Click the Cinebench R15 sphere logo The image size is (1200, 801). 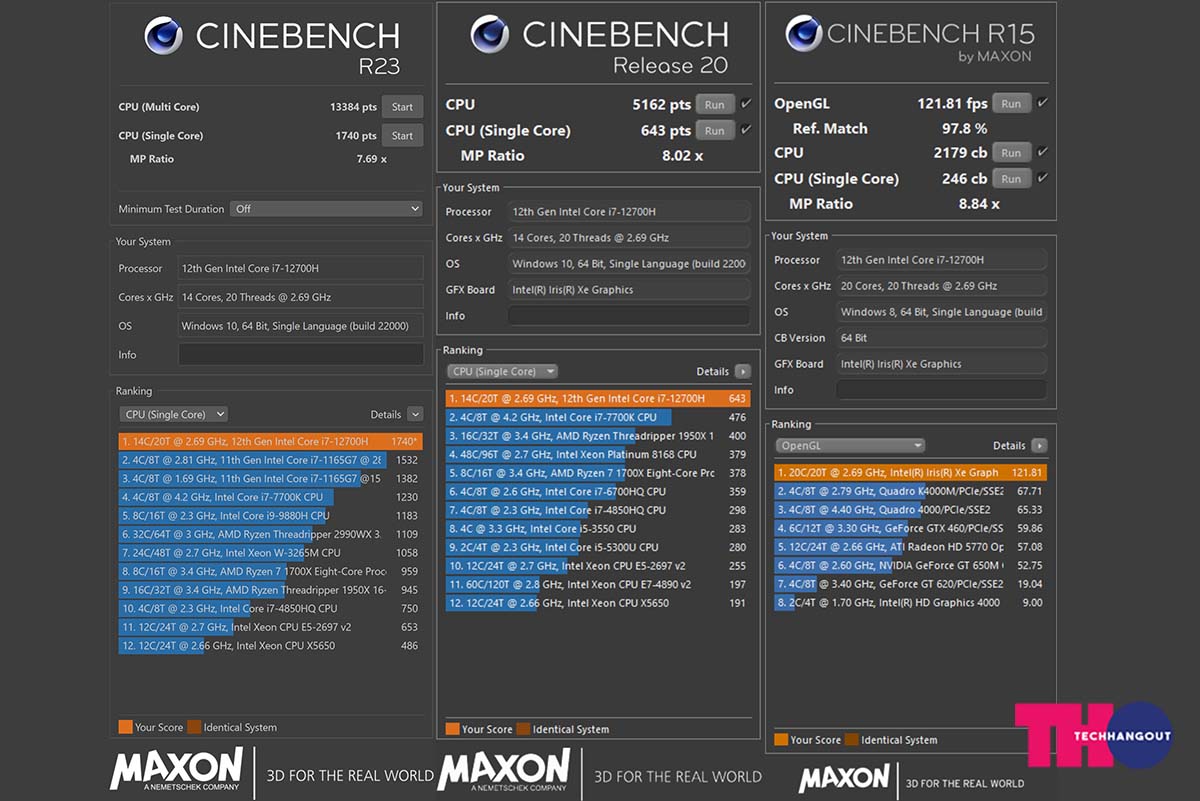click(x=804, y=33)
